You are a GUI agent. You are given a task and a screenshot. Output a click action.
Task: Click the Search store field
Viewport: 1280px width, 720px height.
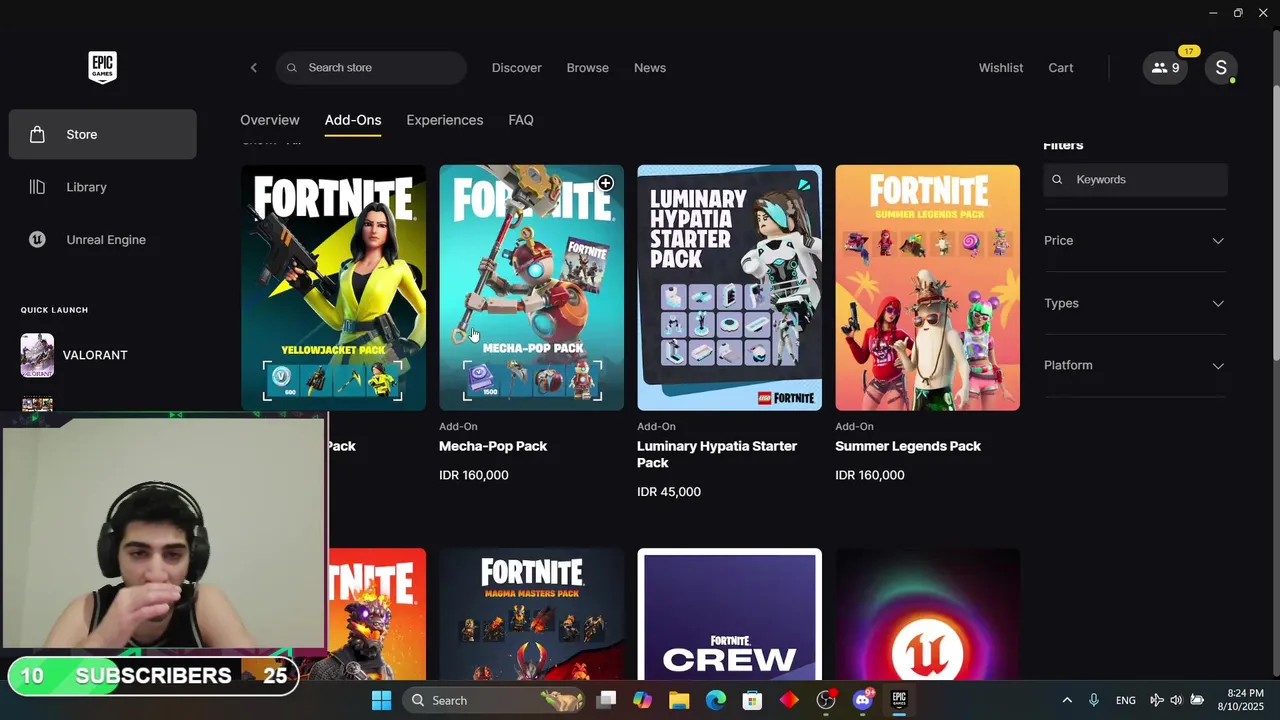[x=371, y=68]
